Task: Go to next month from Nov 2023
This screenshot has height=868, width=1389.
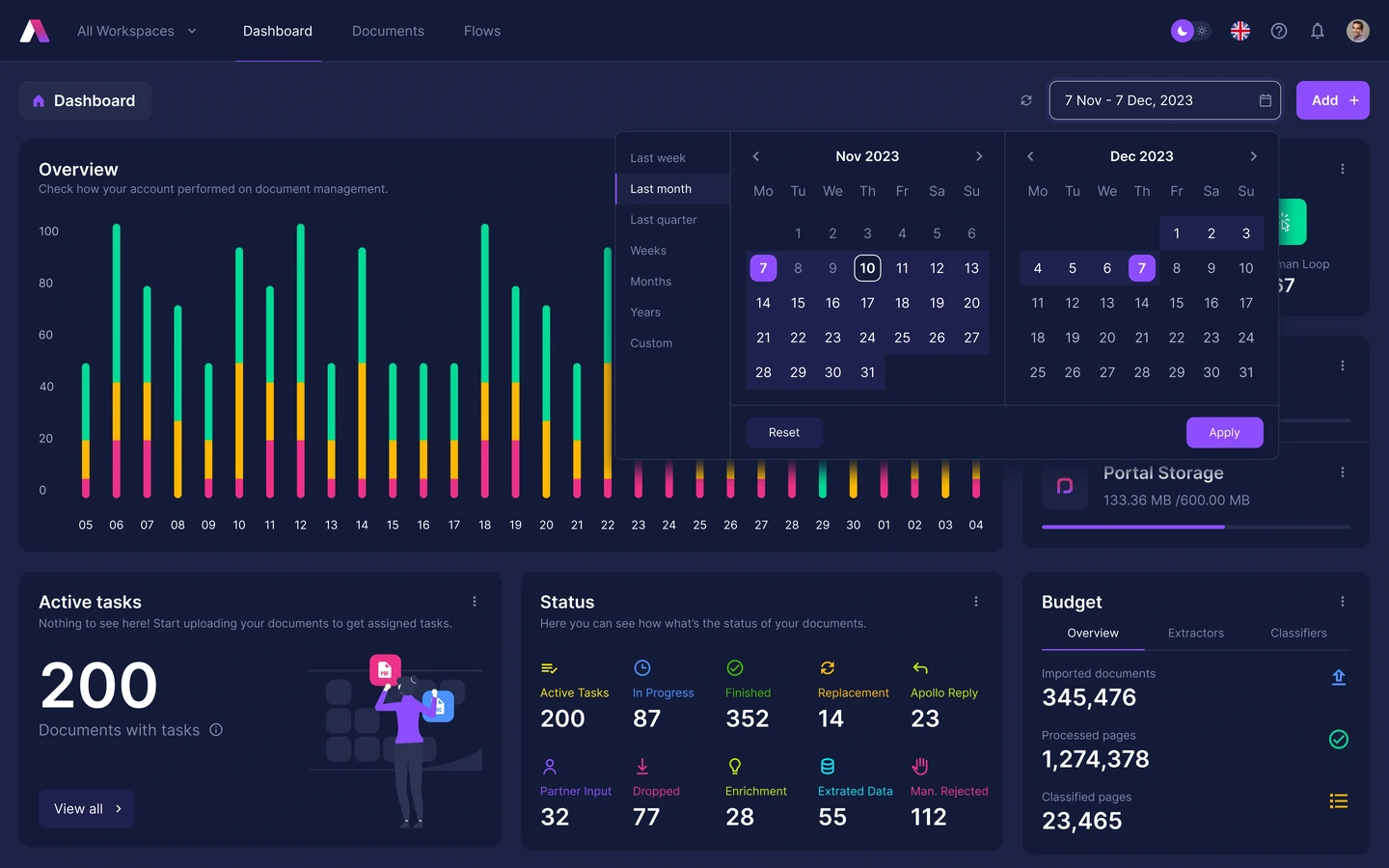Action: tap(979, 156)
